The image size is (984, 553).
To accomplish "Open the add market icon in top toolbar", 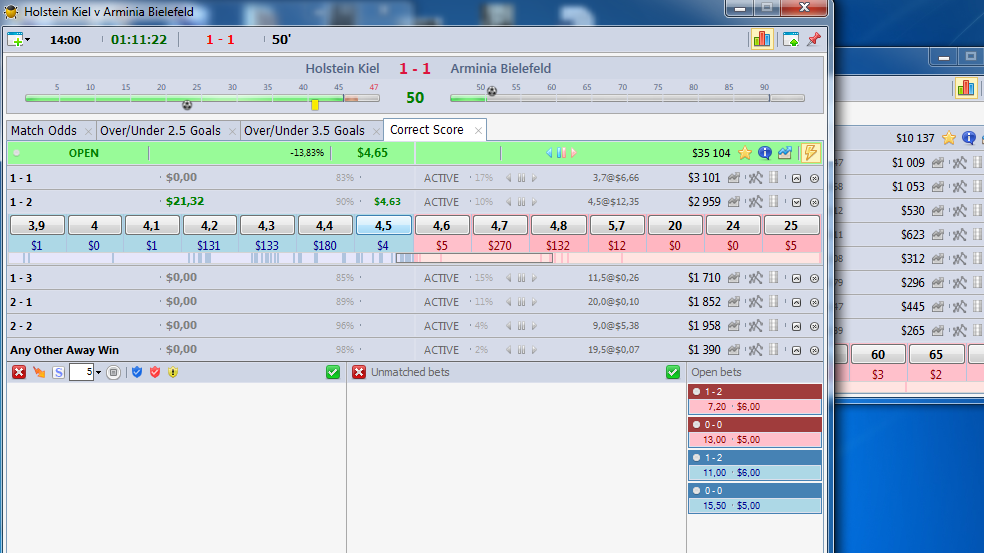I will pos(16,40).
